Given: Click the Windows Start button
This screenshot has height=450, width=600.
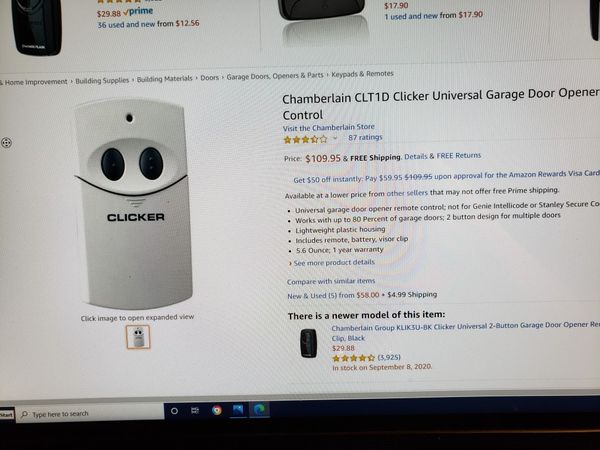Looking at the screenshot, I should [7, 414].
